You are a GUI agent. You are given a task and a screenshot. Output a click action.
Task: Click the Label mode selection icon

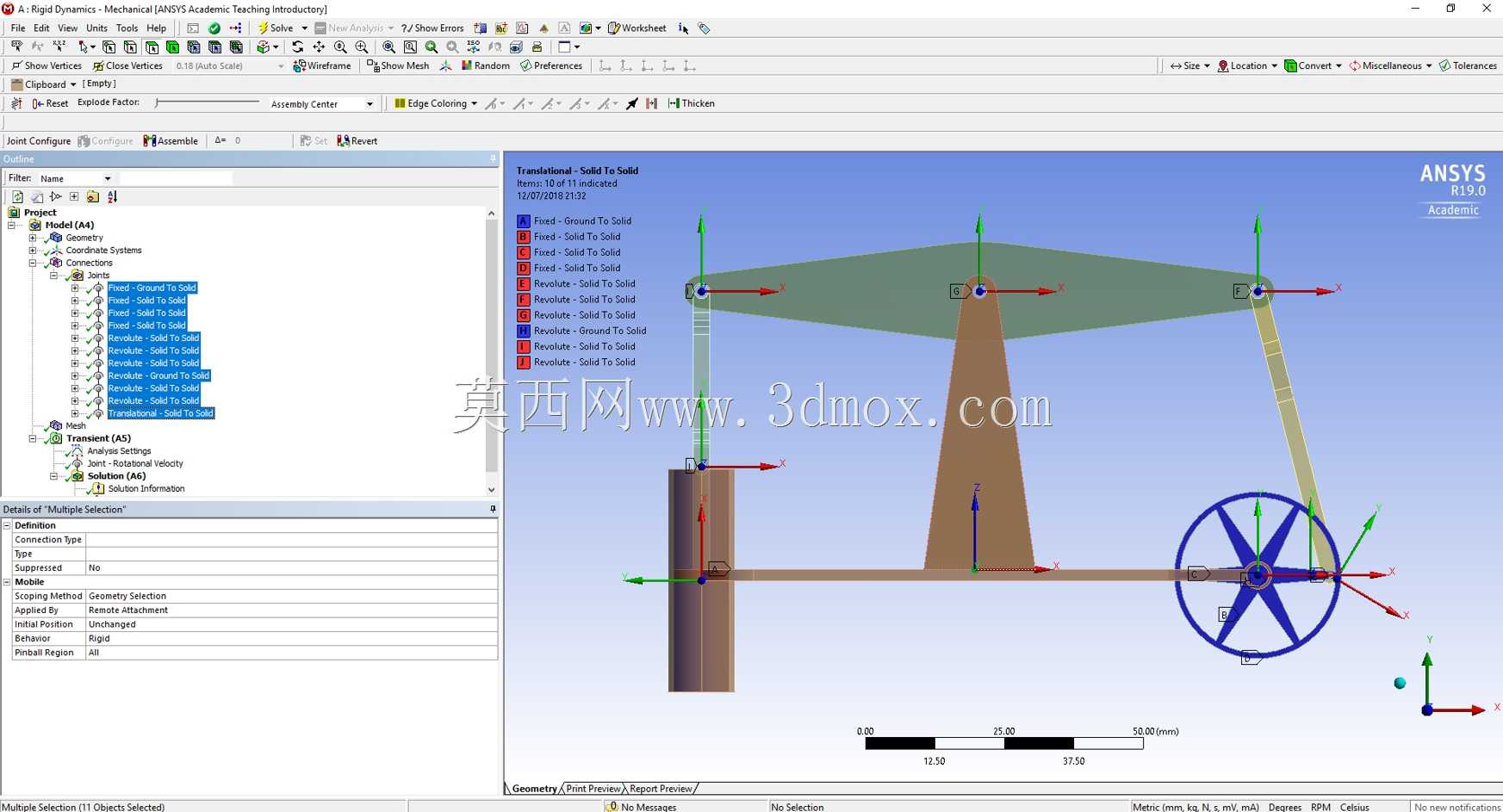tap(16, 47)
